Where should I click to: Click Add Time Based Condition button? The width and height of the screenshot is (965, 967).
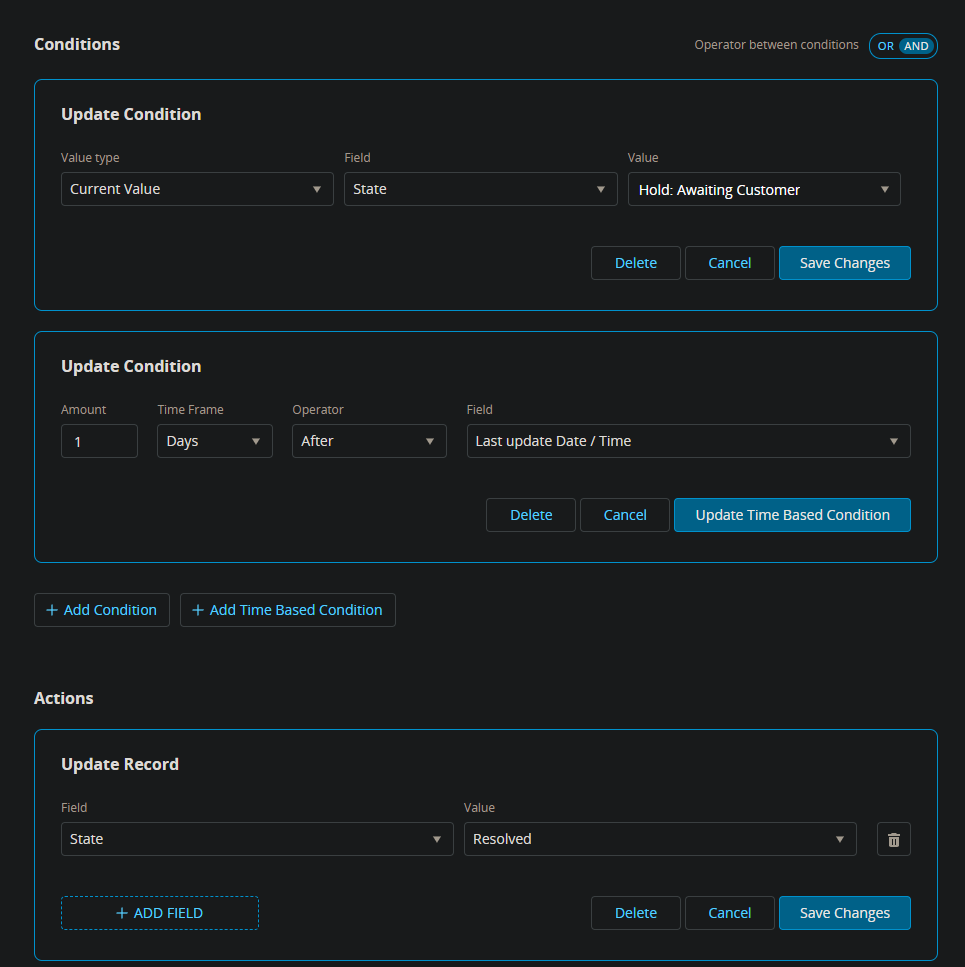coord(288,610)
